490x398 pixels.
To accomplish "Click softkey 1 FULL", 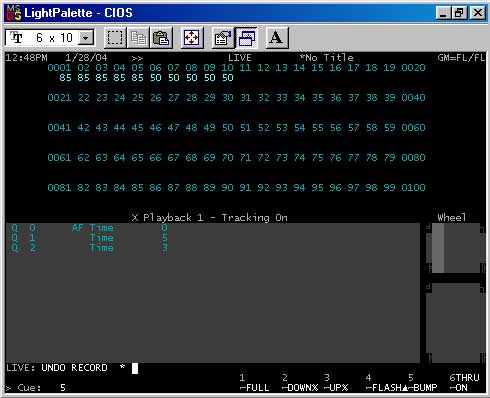I will pos(254,383).
